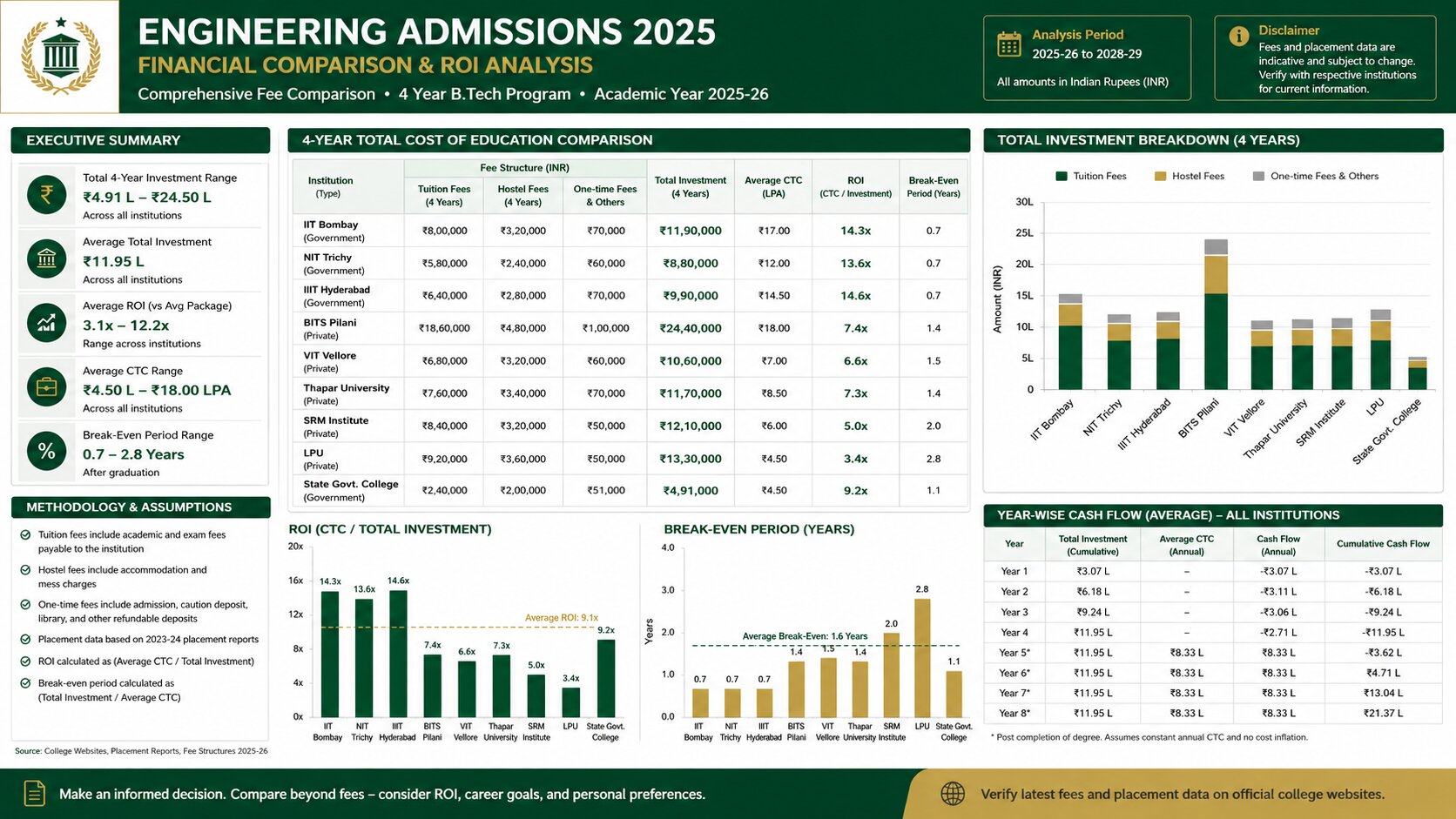Click the NIT Trichy institution name in the table
Image resolution: width=1456 pixels, height=819 pixels.
point(327,258)
